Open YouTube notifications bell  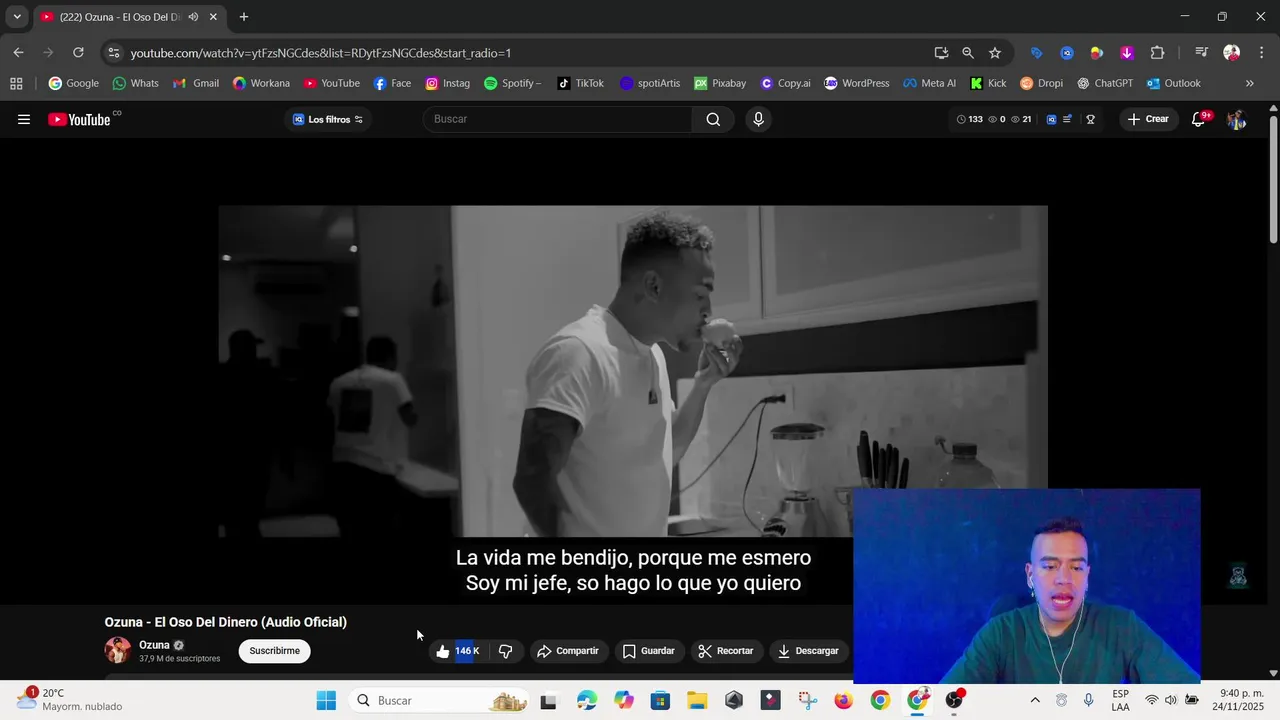click(x=1198, y=119)
